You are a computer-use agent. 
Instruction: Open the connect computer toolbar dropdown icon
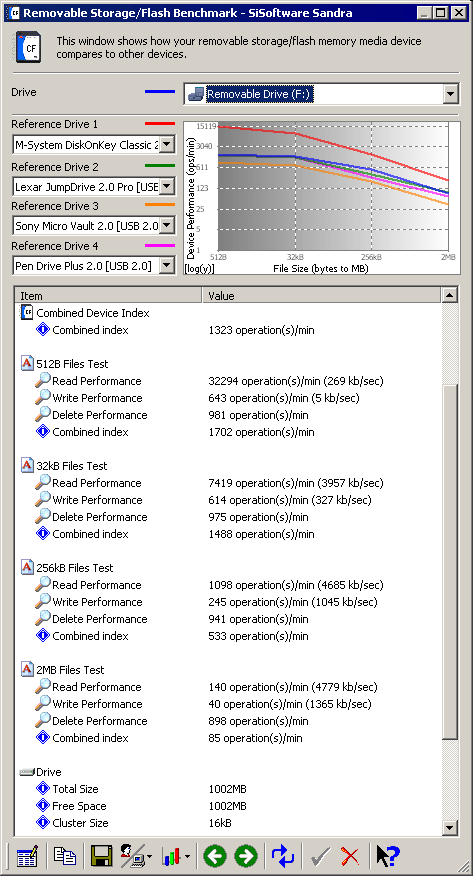136,856
